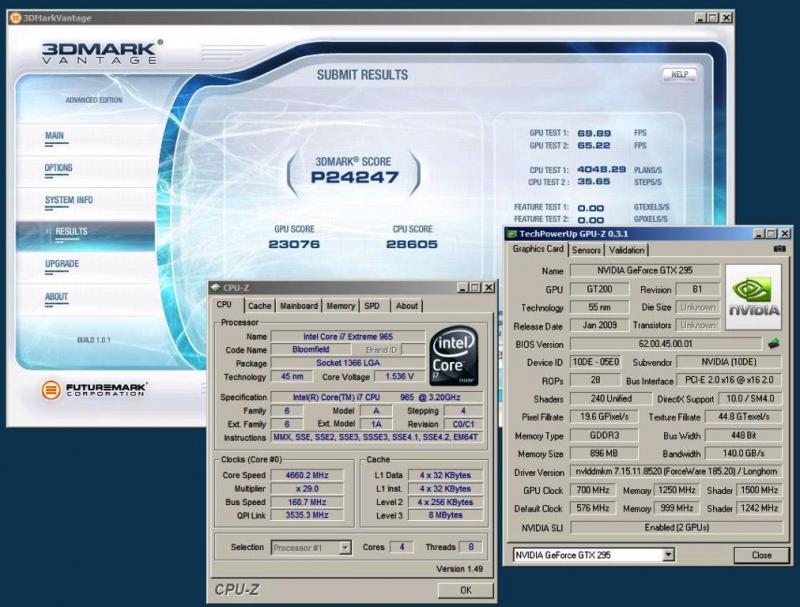Click the Shaders field "240 Unified"
The width and height of the screenshot is (800, 607).
pyautogui.click(x=611, y=399)
